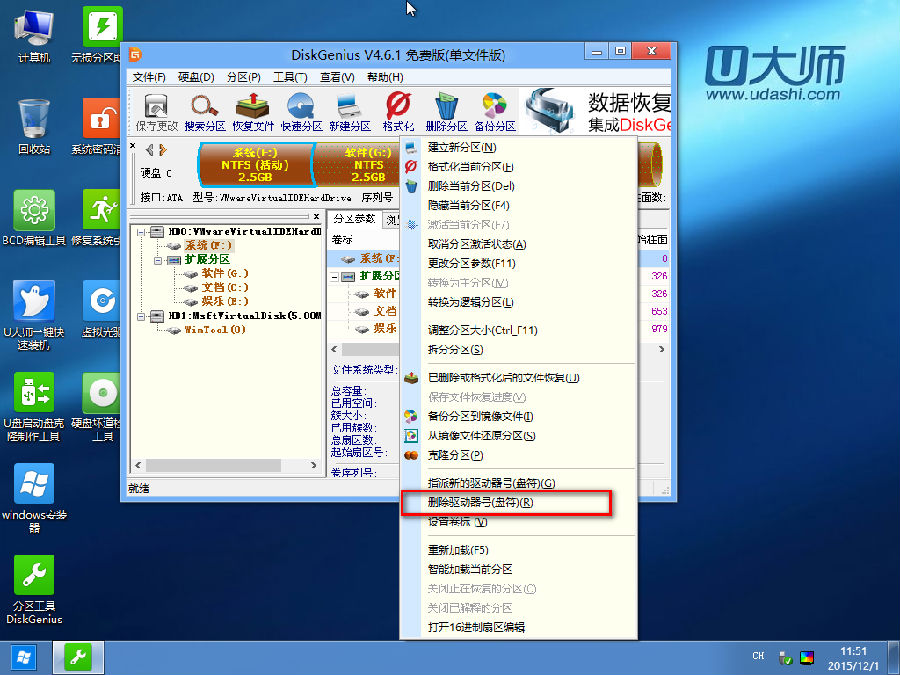Select the Quick Partition (快速分区) toolbar icon
The height and width of the screenshot is (675, 900).
(301, 112)
